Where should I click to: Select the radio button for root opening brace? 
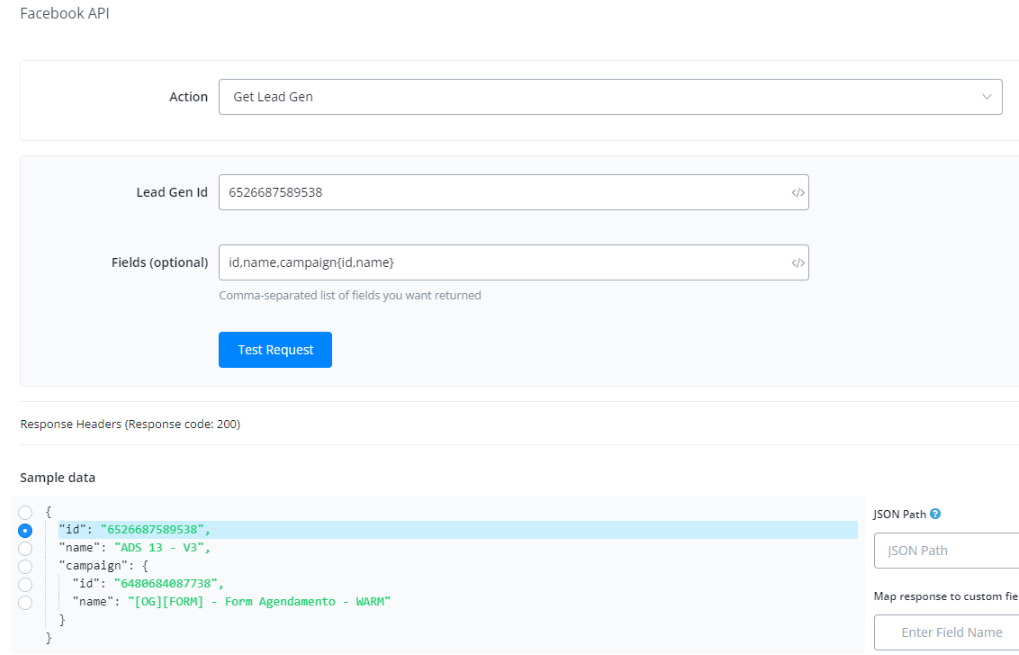(25, 512)
